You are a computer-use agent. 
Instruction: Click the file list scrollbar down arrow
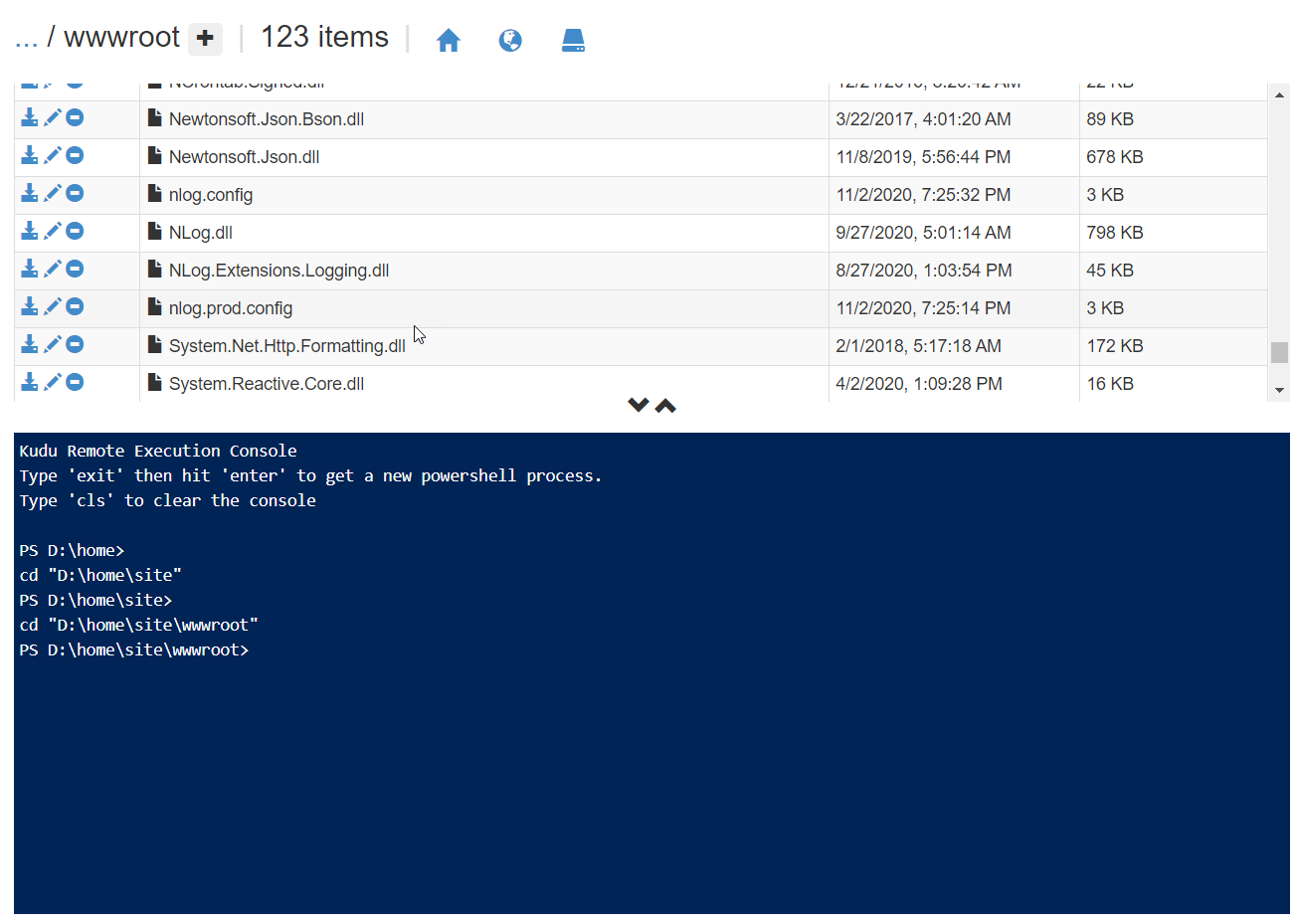click(x=1280, y=391)
